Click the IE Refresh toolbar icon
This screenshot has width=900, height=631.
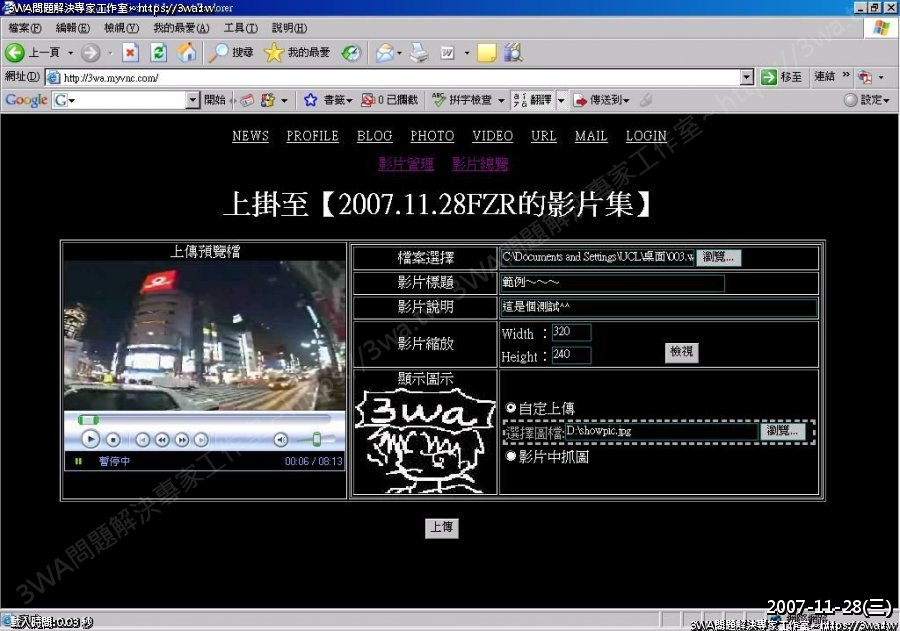coord(158,53)
